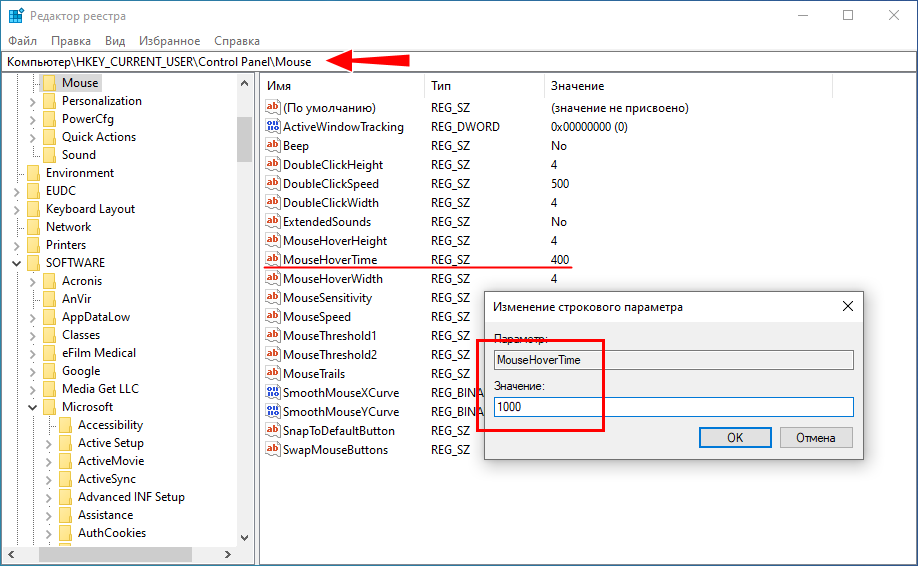Image resolution: width=918 pixels, height=566 pixels.
Task: Click the SmoothMouseYCurve binary value icon
Action: click(272, 411)
